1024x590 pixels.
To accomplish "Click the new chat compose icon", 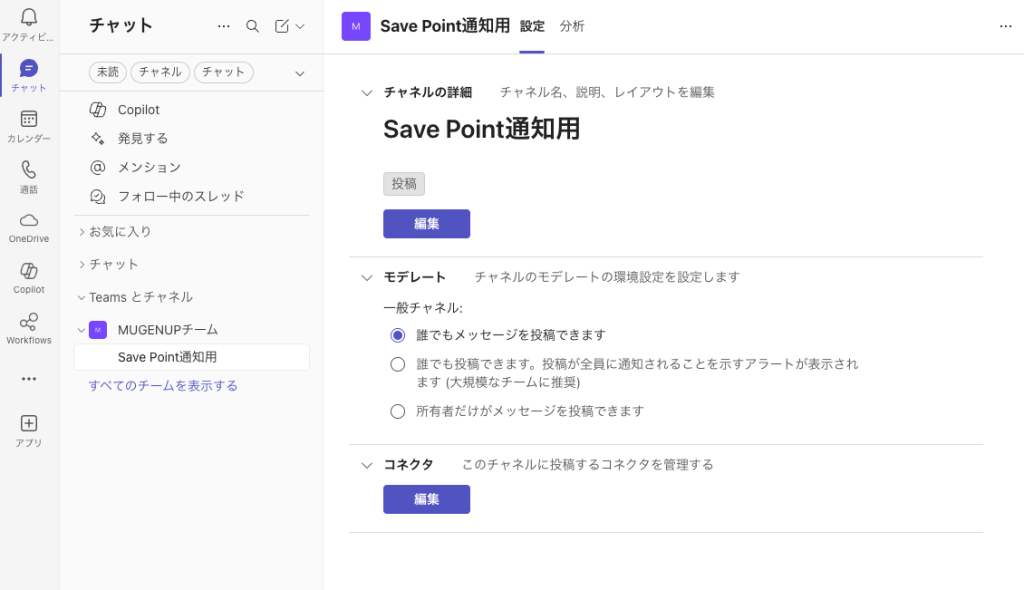I will [x=283, y=26].
